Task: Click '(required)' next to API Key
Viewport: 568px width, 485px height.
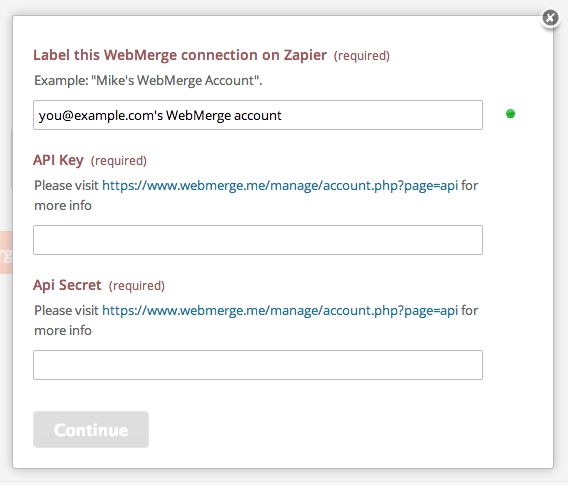Action: coord(119,160)
